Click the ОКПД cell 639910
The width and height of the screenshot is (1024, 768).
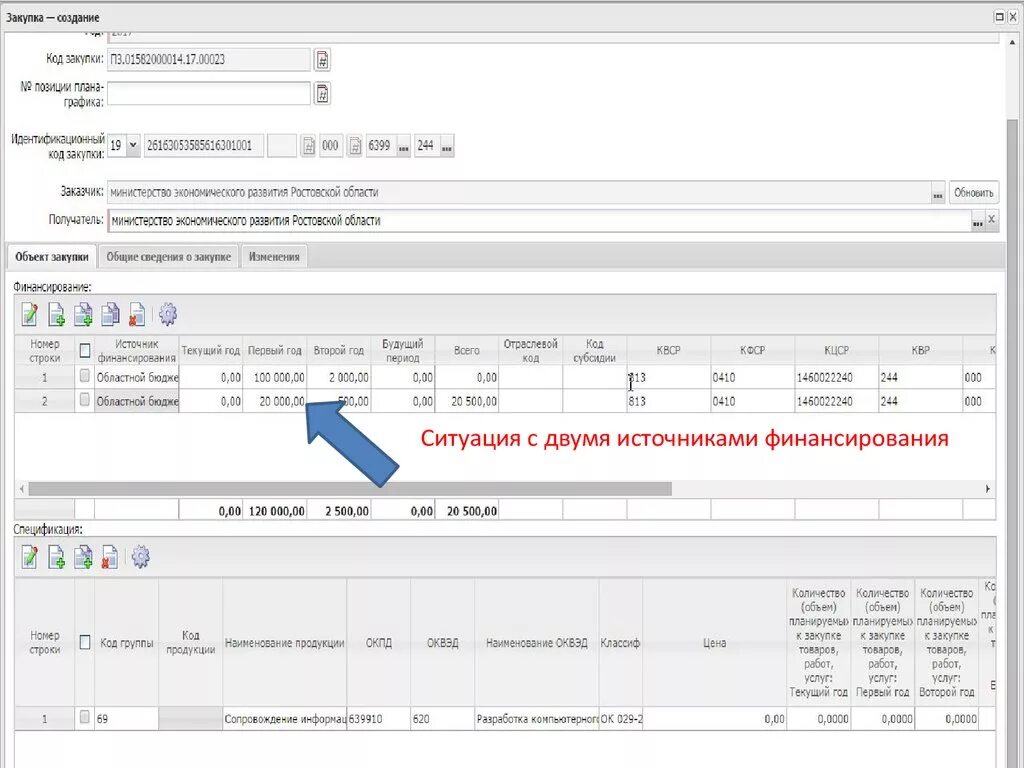click(379, 718)
